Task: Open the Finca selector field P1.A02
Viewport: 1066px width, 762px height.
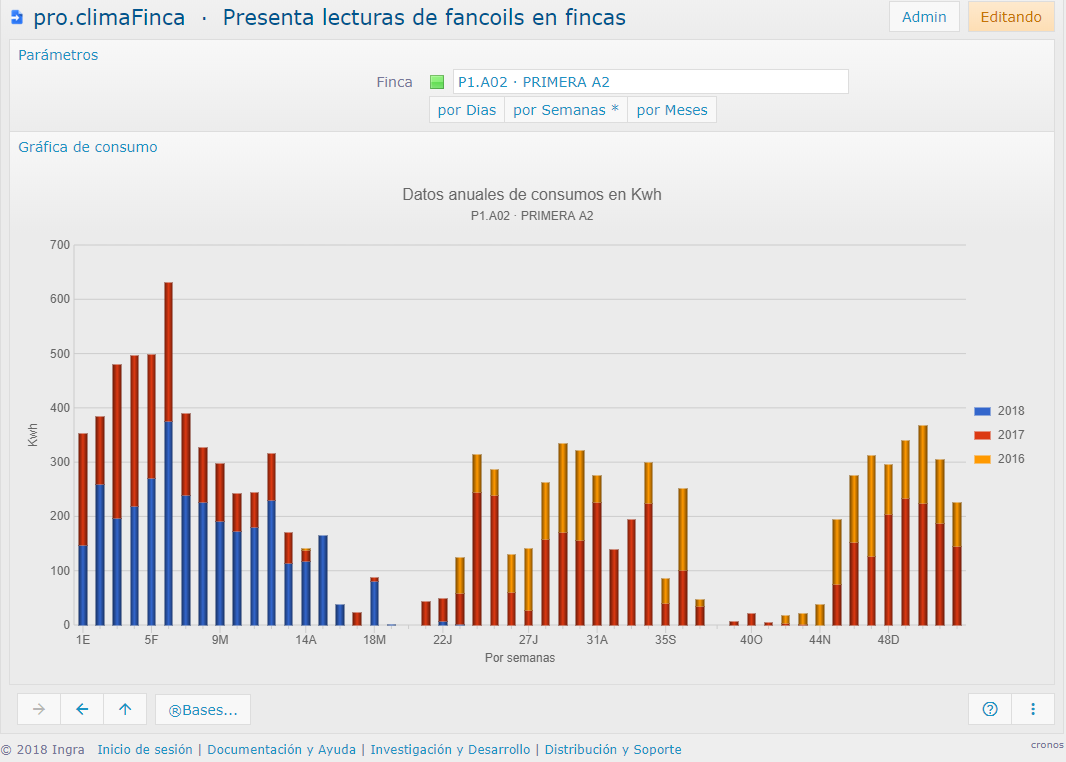Action: pos(650,82)
